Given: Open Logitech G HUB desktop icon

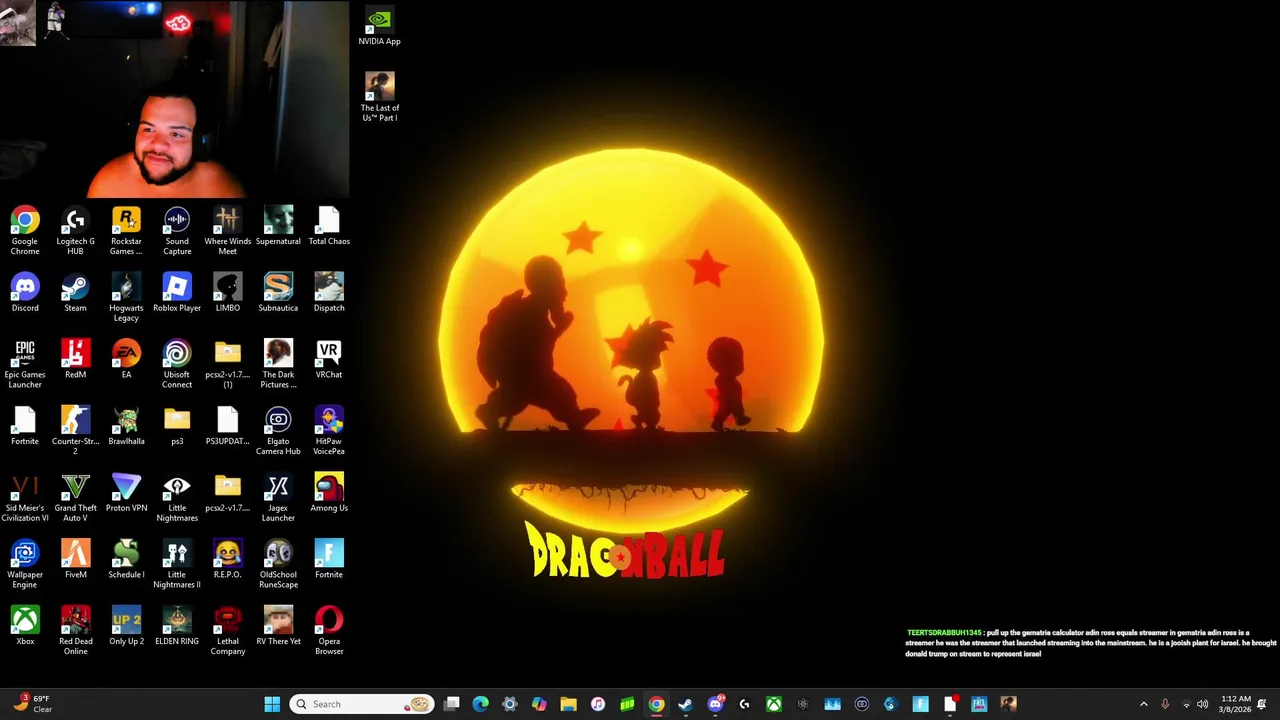Looking at the screenshot, I should [x=75, y=231].
